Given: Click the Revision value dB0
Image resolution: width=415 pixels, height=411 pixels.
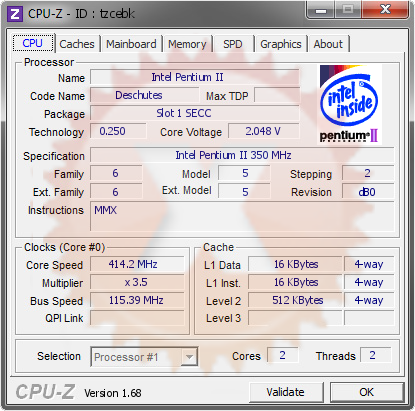Looking at the screenshot, I should [x=368, y=192].
